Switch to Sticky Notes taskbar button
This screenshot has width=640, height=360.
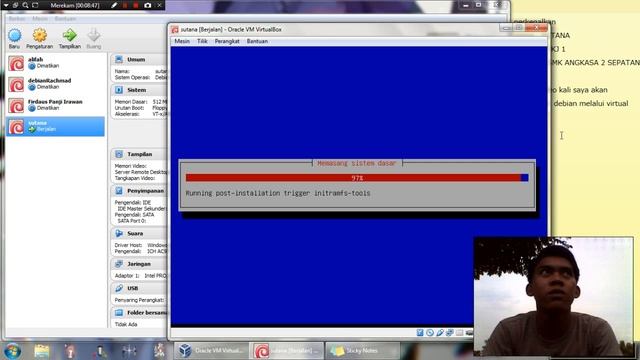tap(362, 351)
